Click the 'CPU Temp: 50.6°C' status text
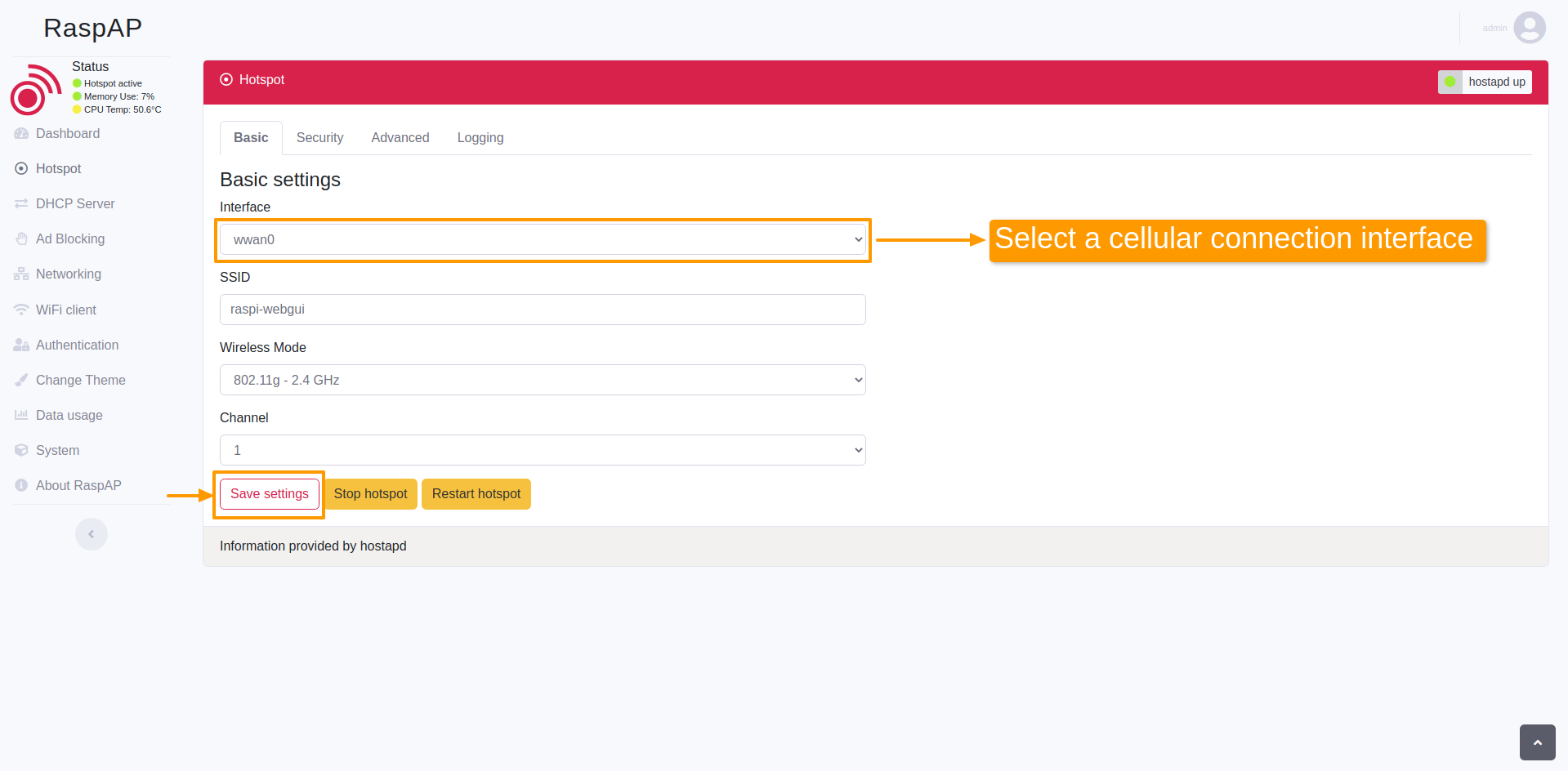This screenshot has width=1568, height=771. click(x=123, y=109)
